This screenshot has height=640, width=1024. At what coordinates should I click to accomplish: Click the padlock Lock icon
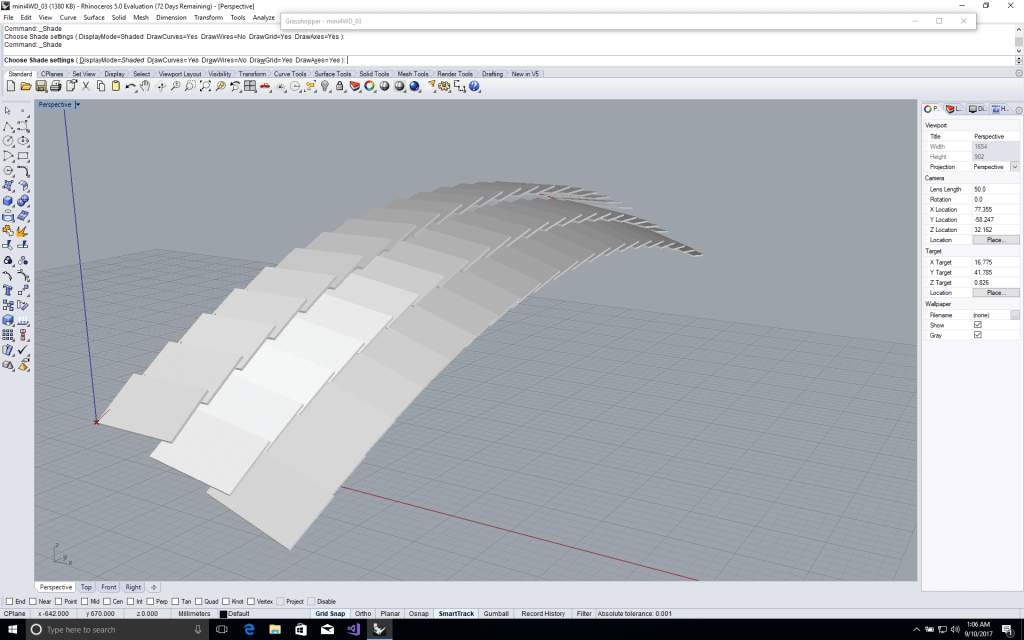point(340,86)
